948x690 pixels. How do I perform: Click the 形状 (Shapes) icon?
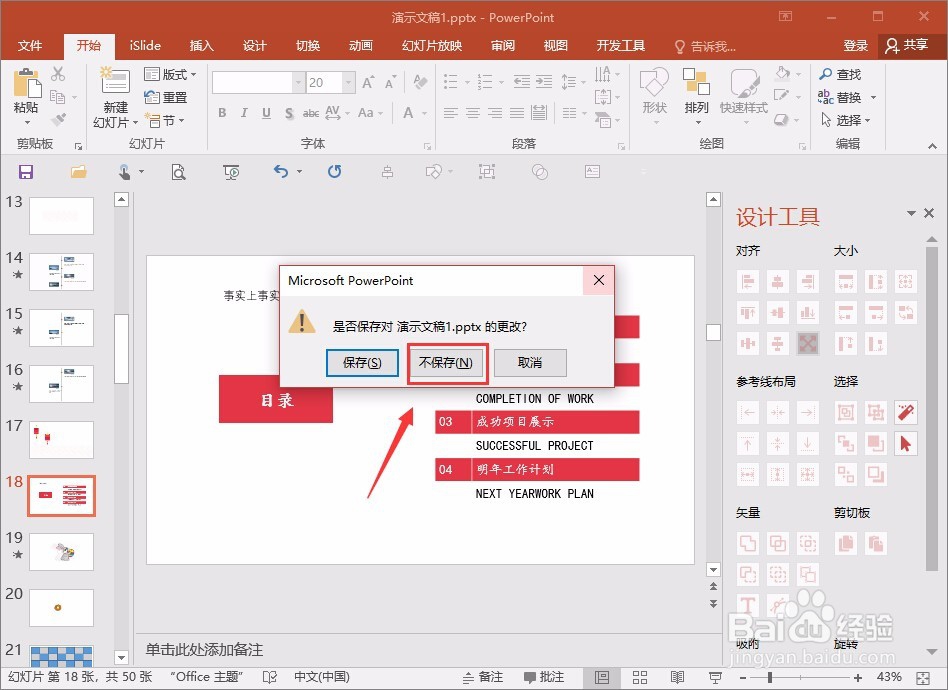(x=654, y=82)
